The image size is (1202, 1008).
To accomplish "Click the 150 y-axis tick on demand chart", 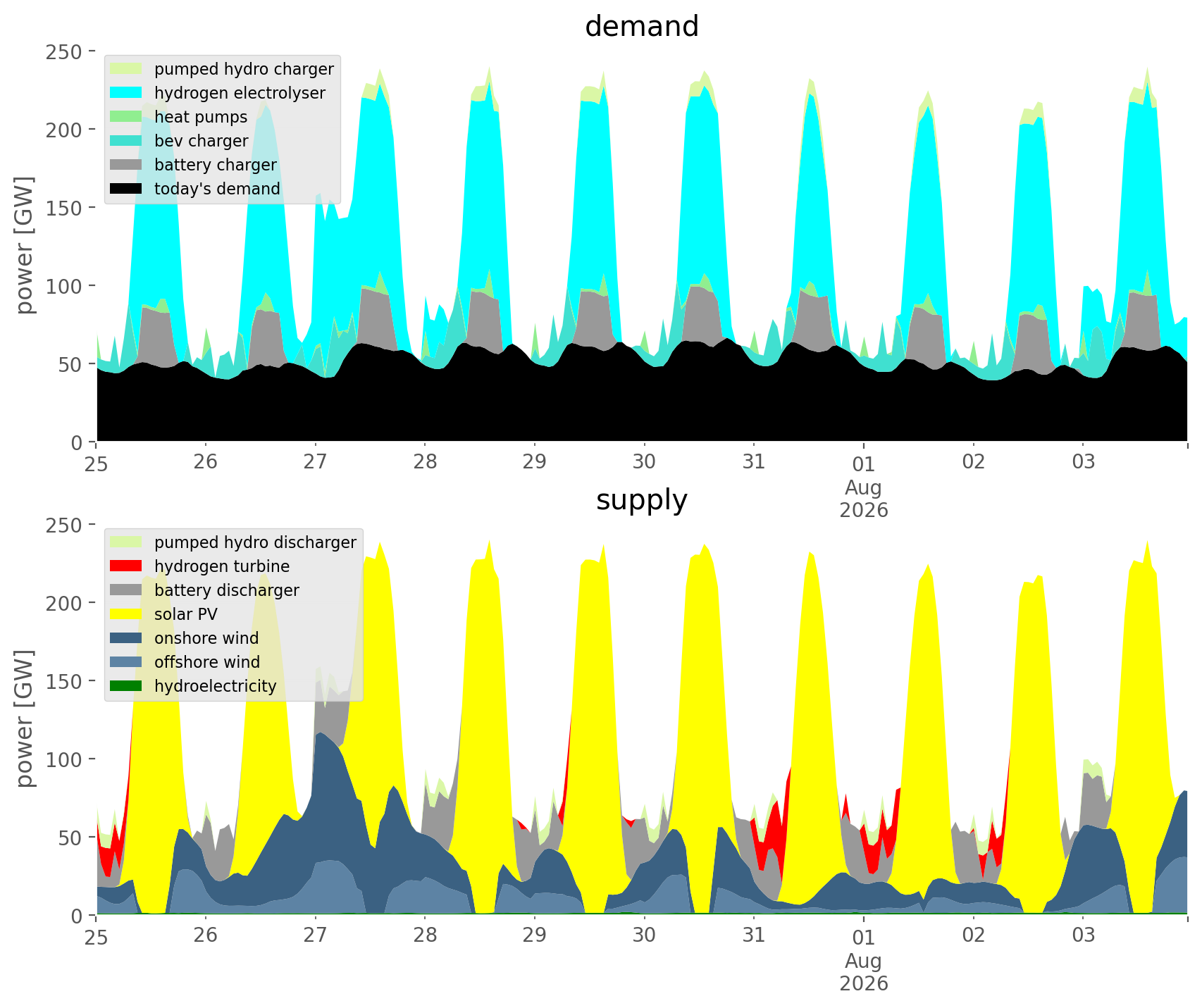I will (66, 209).
